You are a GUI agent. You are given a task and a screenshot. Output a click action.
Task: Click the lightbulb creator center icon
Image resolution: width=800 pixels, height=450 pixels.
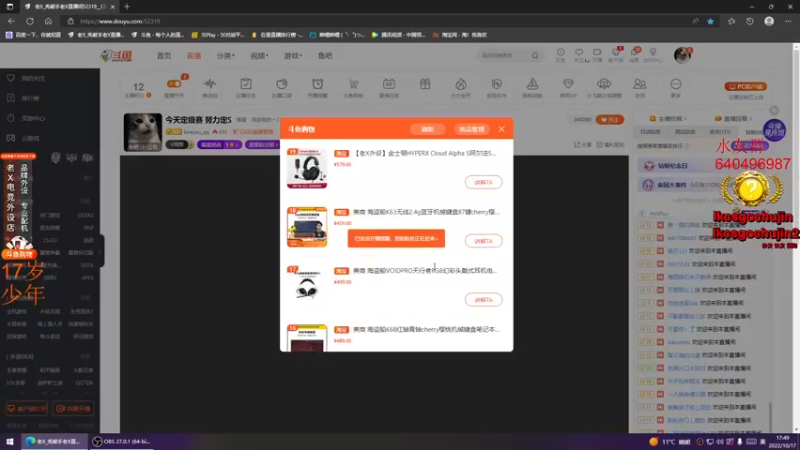click(653, 53)
